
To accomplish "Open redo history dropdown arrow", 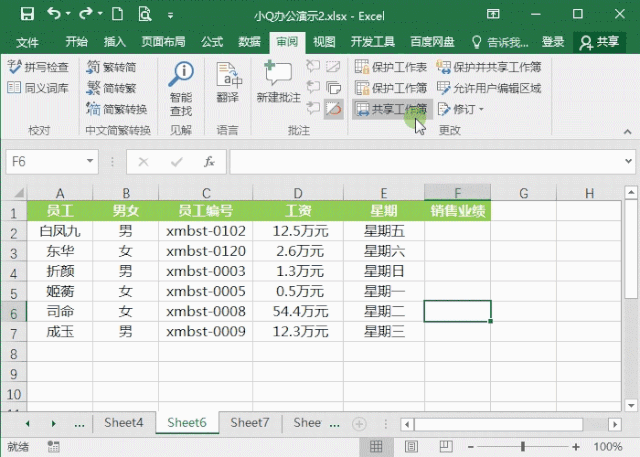I will click(x=100, y=14).
